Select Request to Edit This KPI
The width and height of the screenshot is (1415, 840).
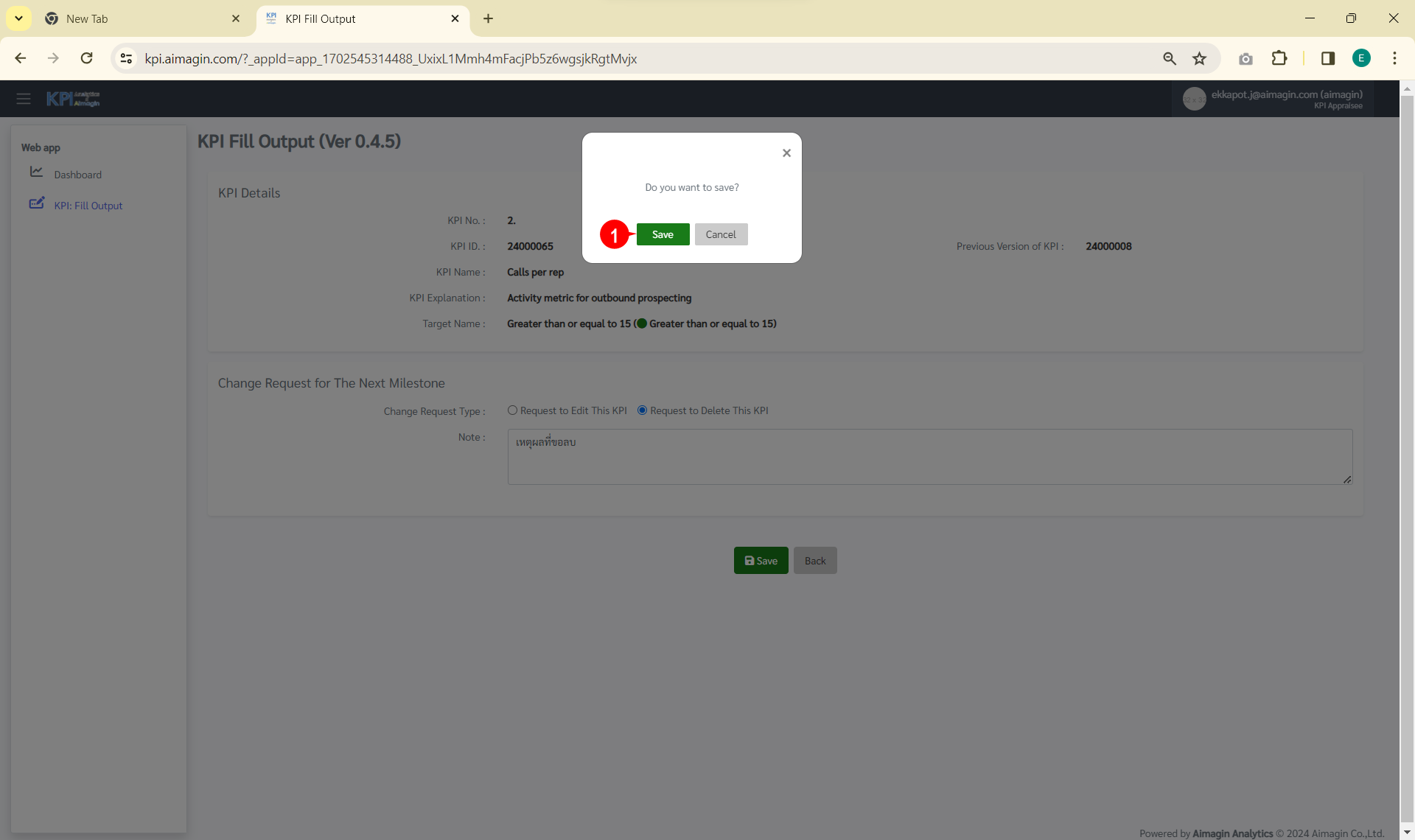coord(512,410)
